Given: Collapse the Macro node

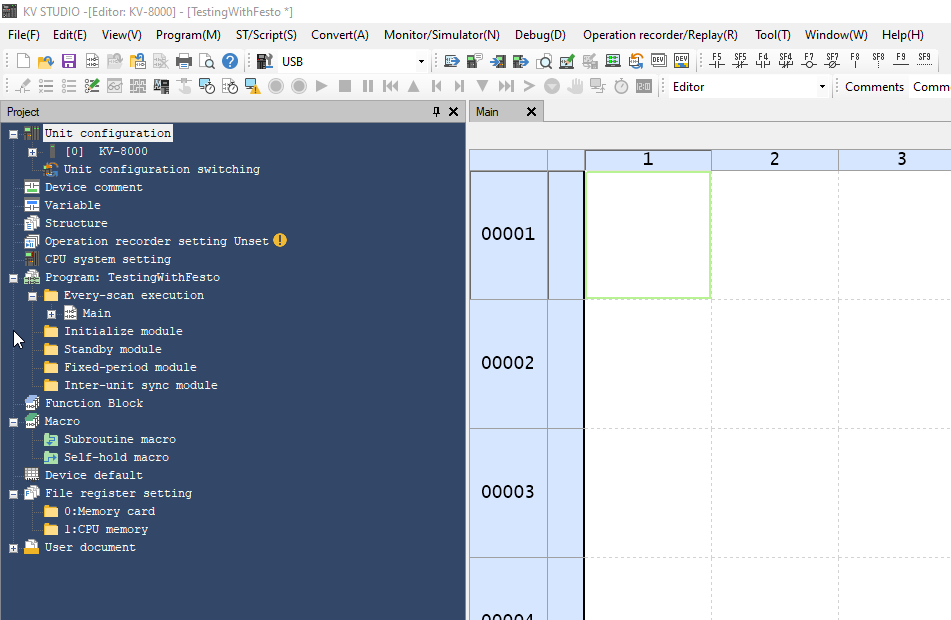Looking at the screenshot, I should coord(13,422).
